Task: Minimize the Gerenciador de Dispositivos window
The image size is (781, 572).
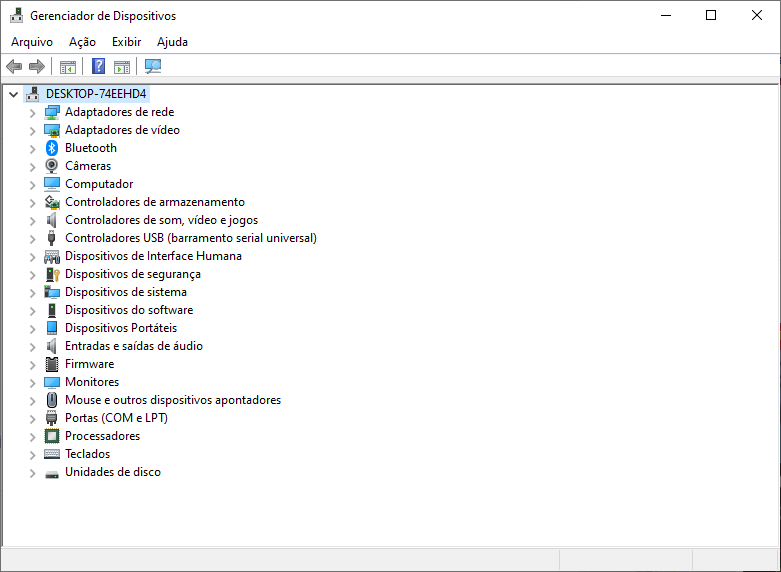Action: [x=666, y=15]
